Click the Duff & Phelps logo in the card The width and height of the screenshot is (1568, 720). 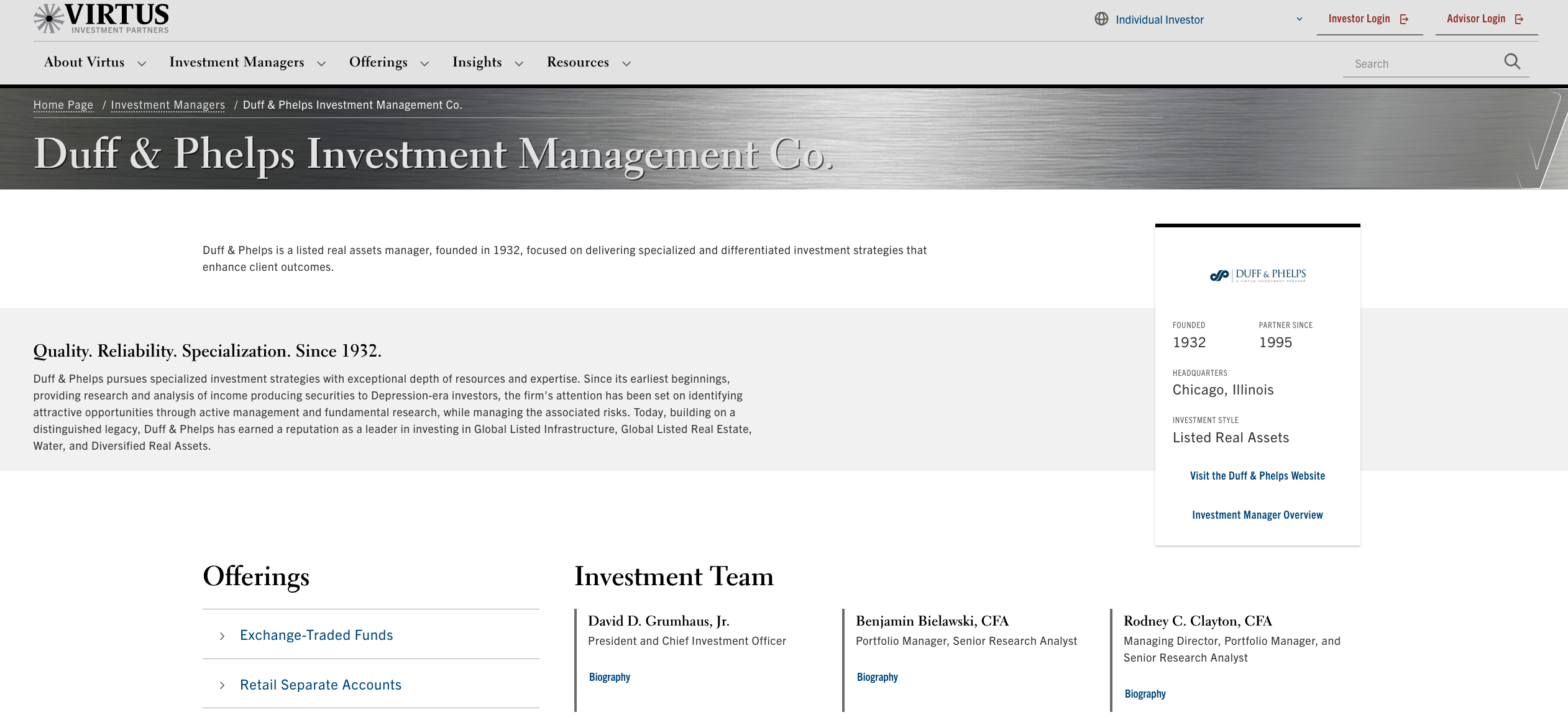pos(1258,275)
